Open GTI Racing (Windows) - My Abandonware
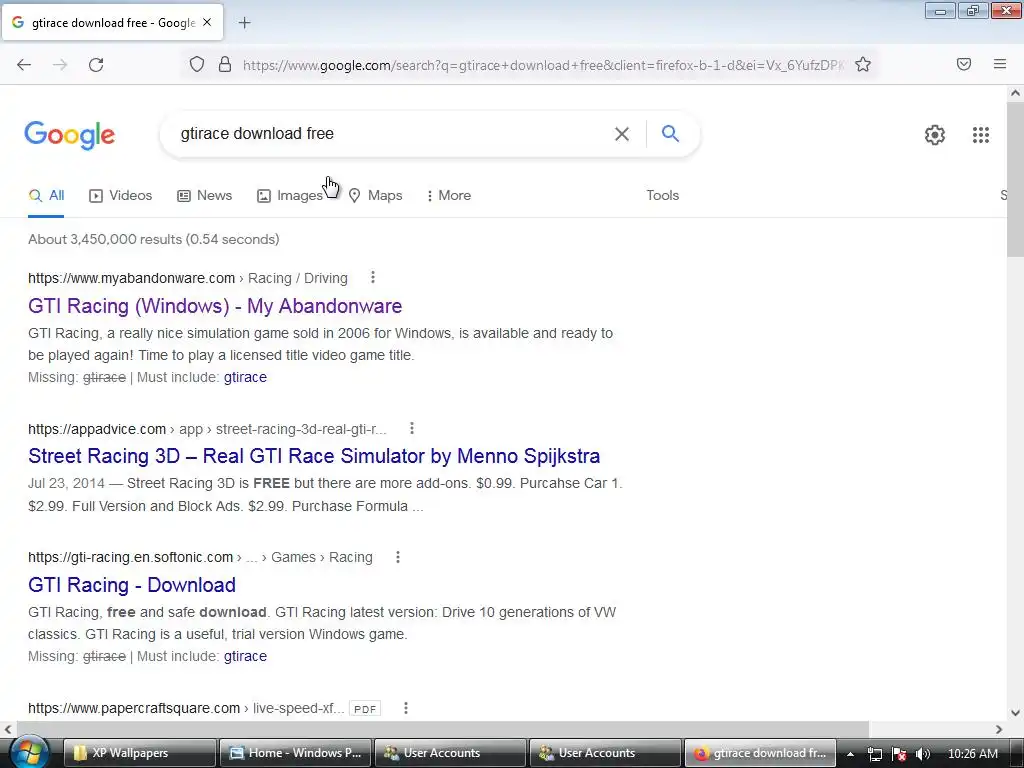The height and width of the screenshot is (768, 1024). tap(215, 306)
